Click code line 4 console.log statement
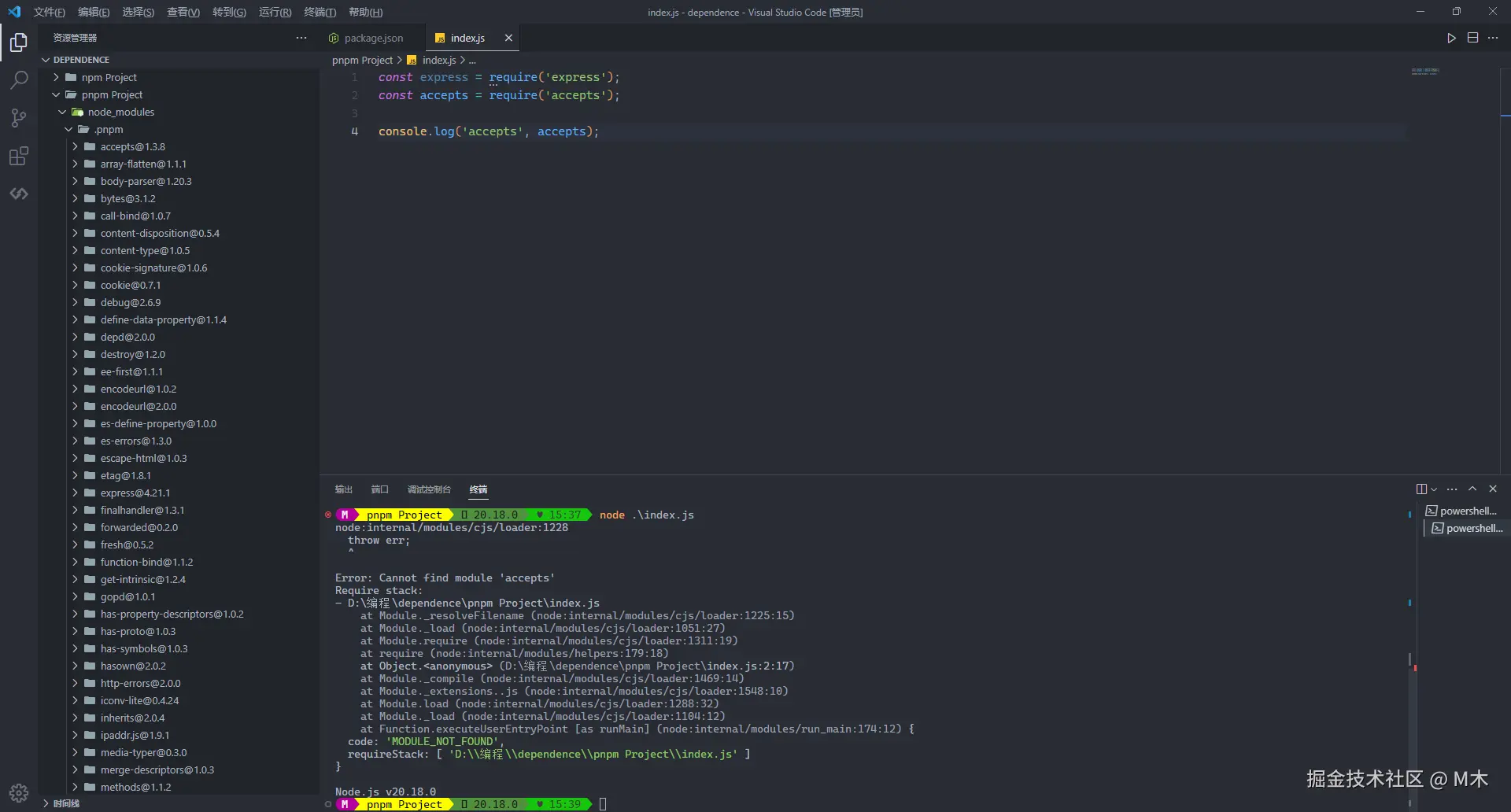The image size is (1511, 812). pyautogui.click(x=488, y=131)
